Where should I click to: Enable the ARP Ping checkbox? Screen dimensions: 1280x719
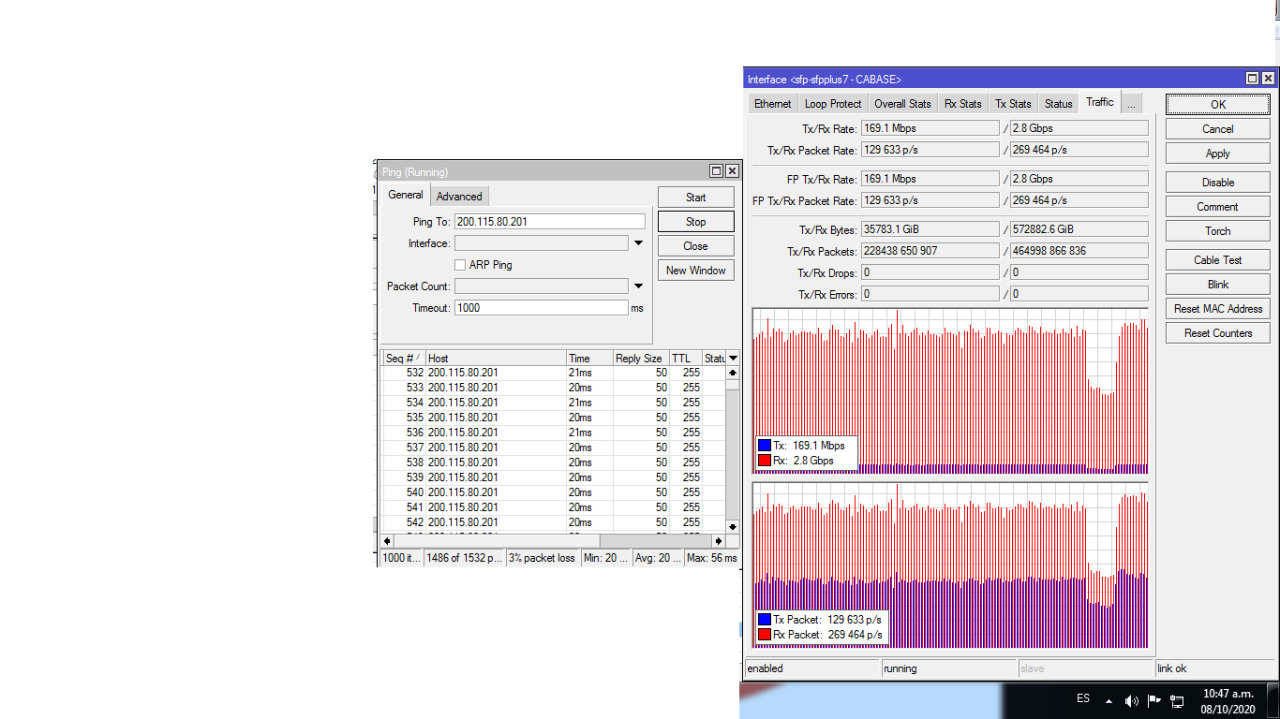[460, 265]
